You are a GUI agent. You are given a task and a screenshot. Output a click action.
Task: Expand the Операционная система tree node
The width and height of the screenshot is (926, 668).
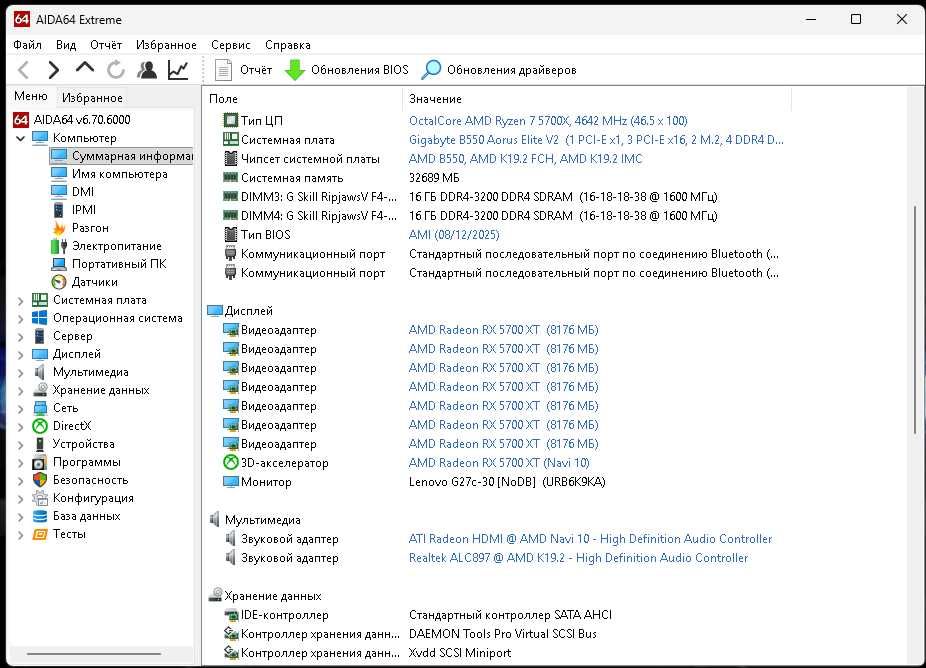[21, 319]
